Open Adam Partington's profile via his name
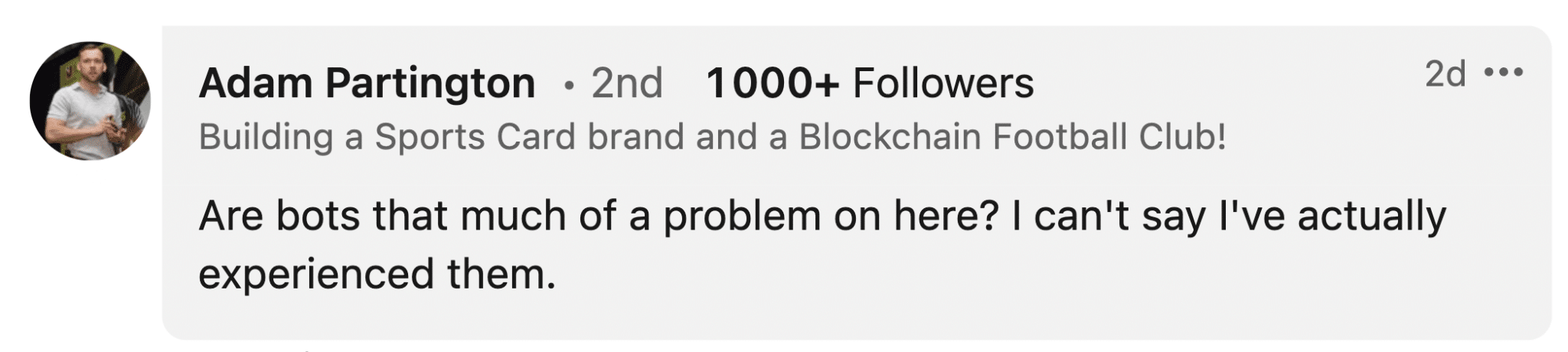 pos(367,83)
